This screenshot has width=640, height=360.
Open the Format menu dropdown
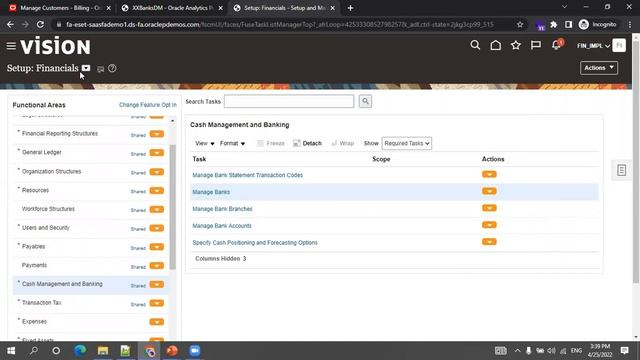232,143
